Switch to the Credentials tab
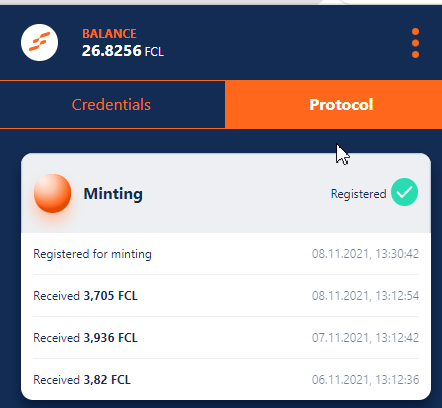Image resolution: width=442 pixels, height=408 pixels. coord(112,104)
